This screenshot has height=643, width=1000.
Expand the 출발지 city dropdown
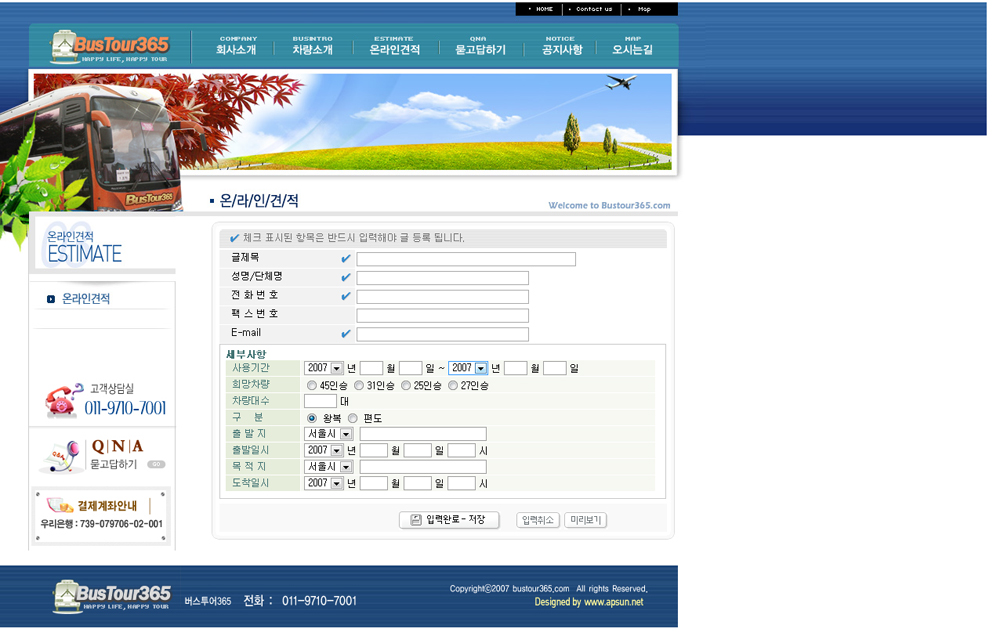pos(346,434)
